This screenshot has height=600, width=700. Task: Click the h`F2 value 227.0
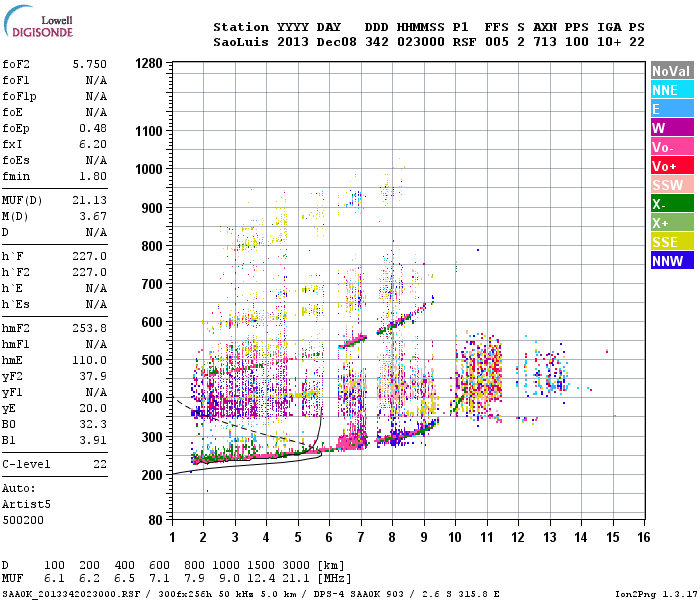coord(90,272)
